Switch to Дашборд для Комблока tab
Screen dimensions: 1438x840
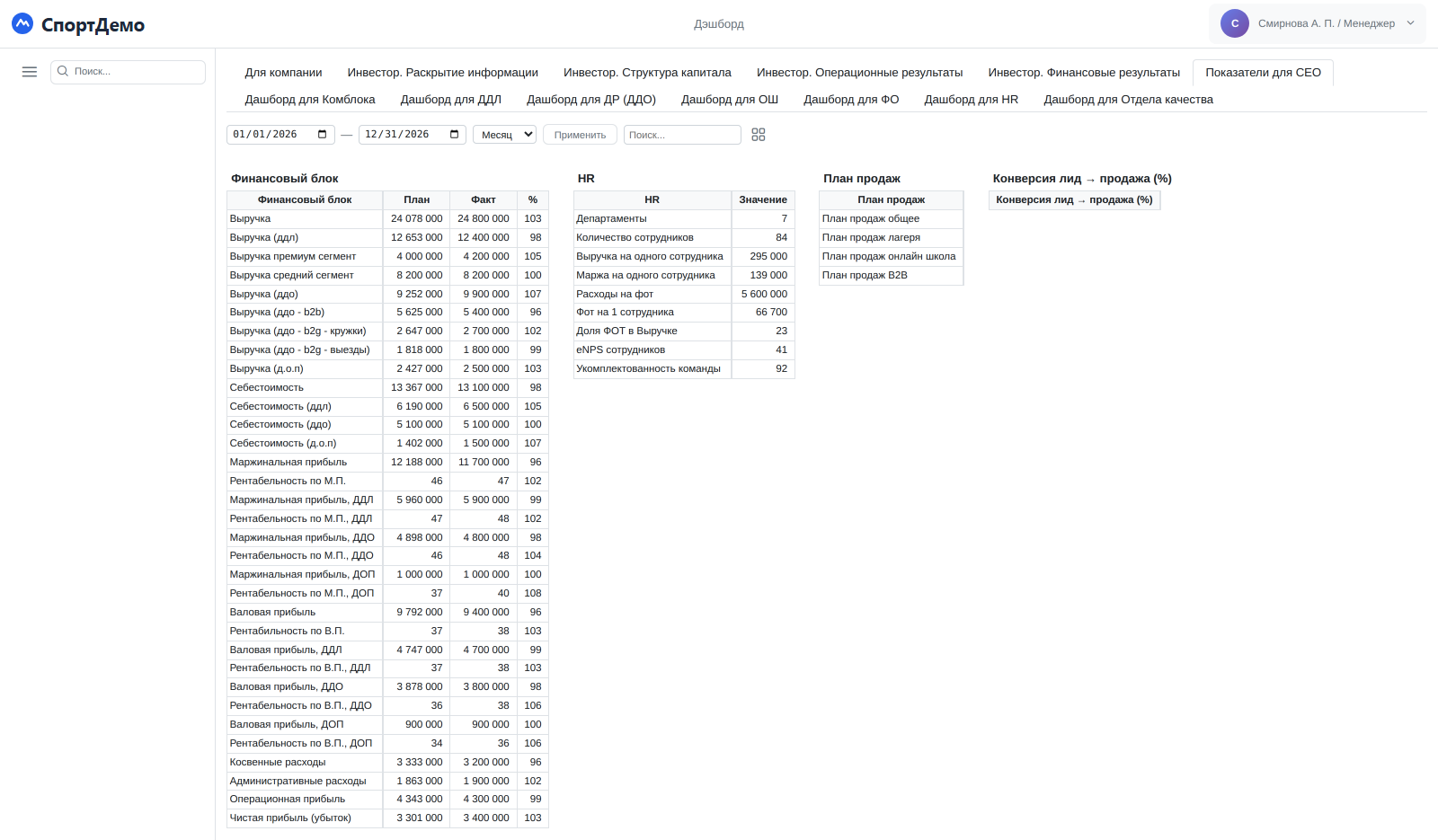310,100
